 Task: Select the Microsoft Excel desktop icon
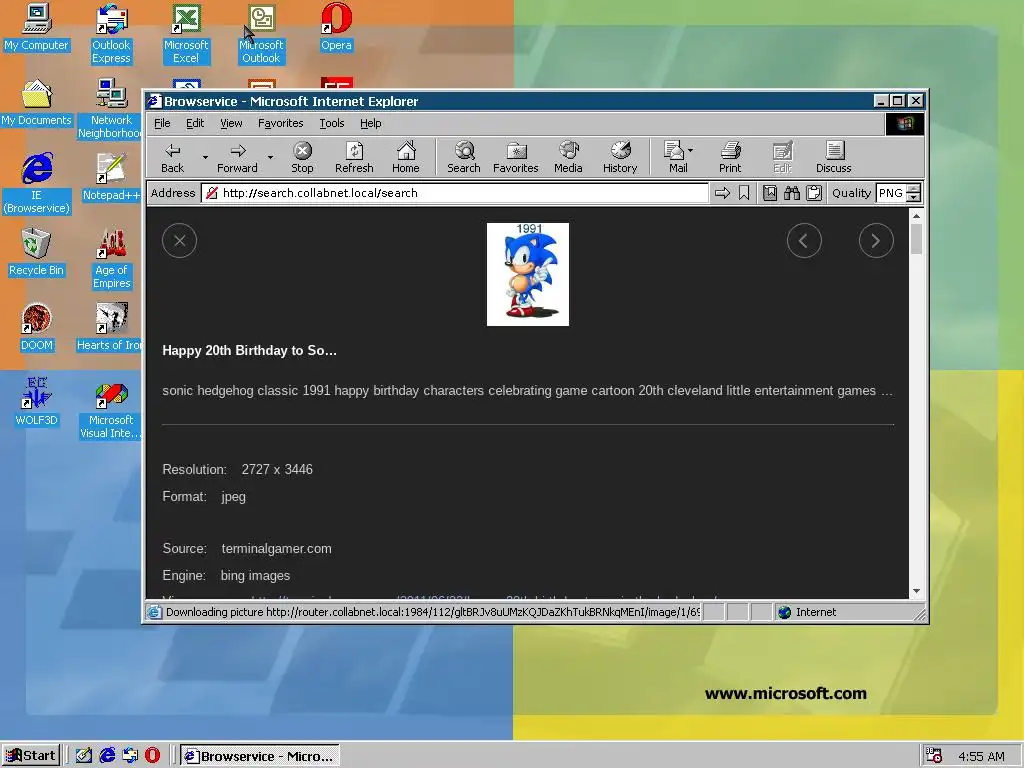pos(186,34)
